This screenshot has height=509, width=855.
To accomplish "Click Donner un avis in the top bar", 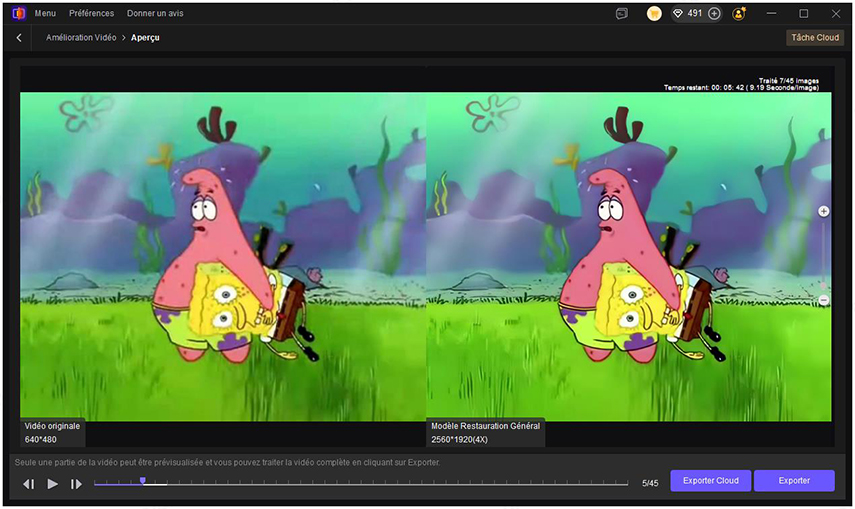I will click(155, 14).
